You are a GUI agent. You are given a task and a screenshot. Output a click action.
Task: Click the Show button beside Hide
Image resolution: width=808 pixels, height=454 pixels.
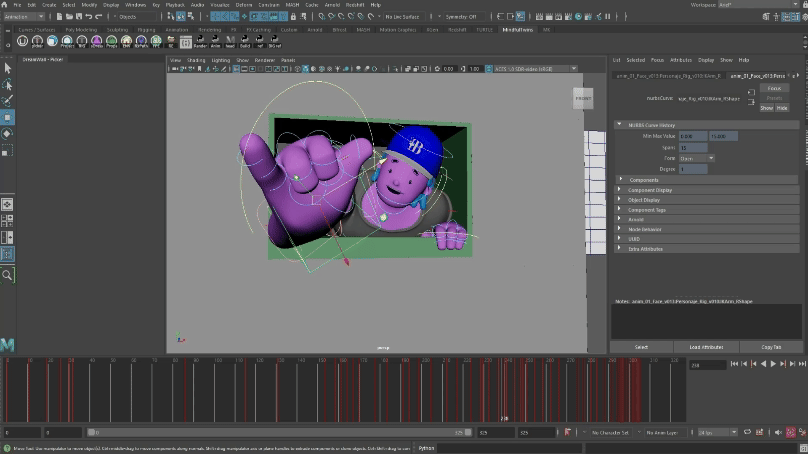pyautogui.click(x=767, y=108)
